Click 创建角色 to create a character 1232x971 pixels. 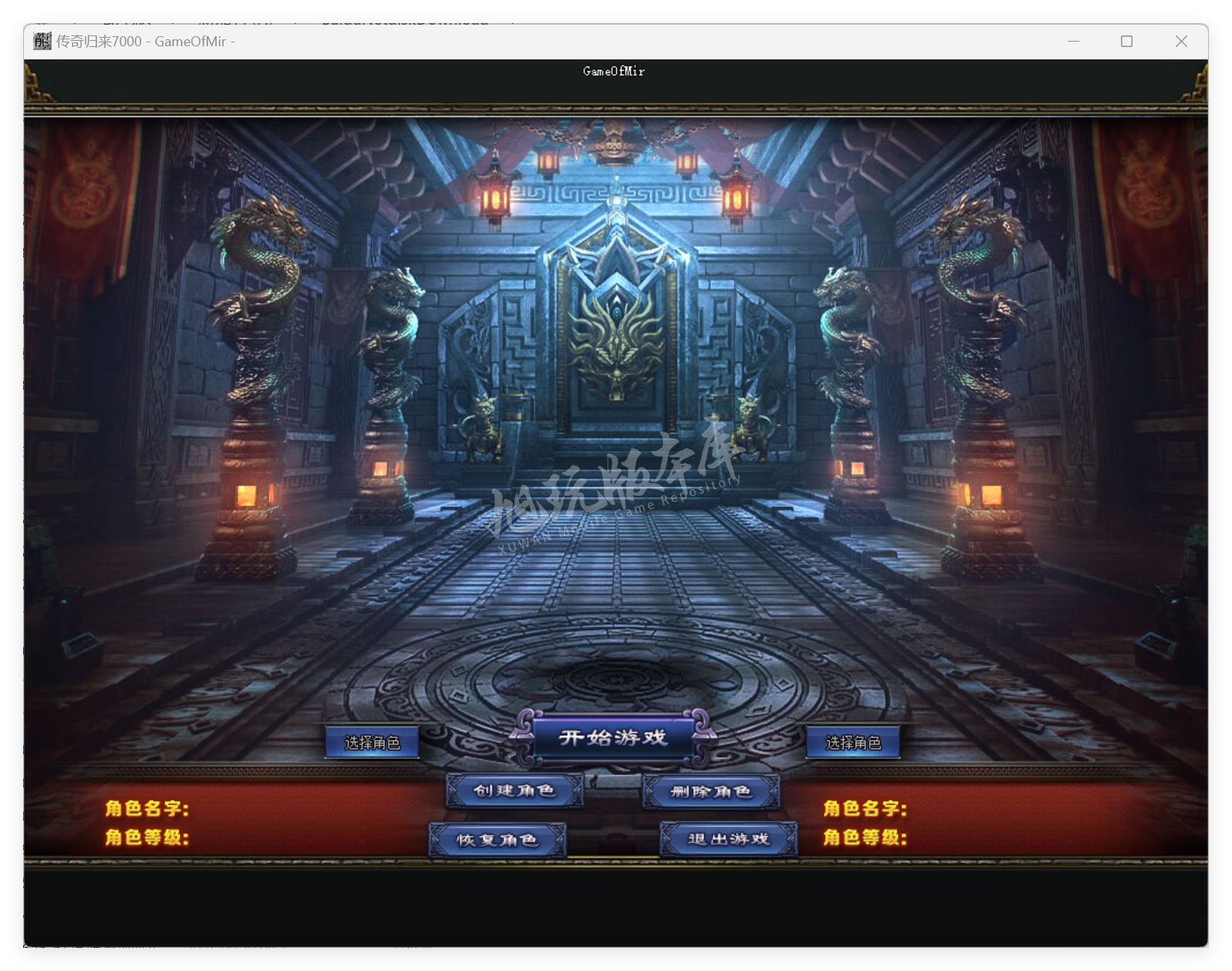click(x=514, y=791)
